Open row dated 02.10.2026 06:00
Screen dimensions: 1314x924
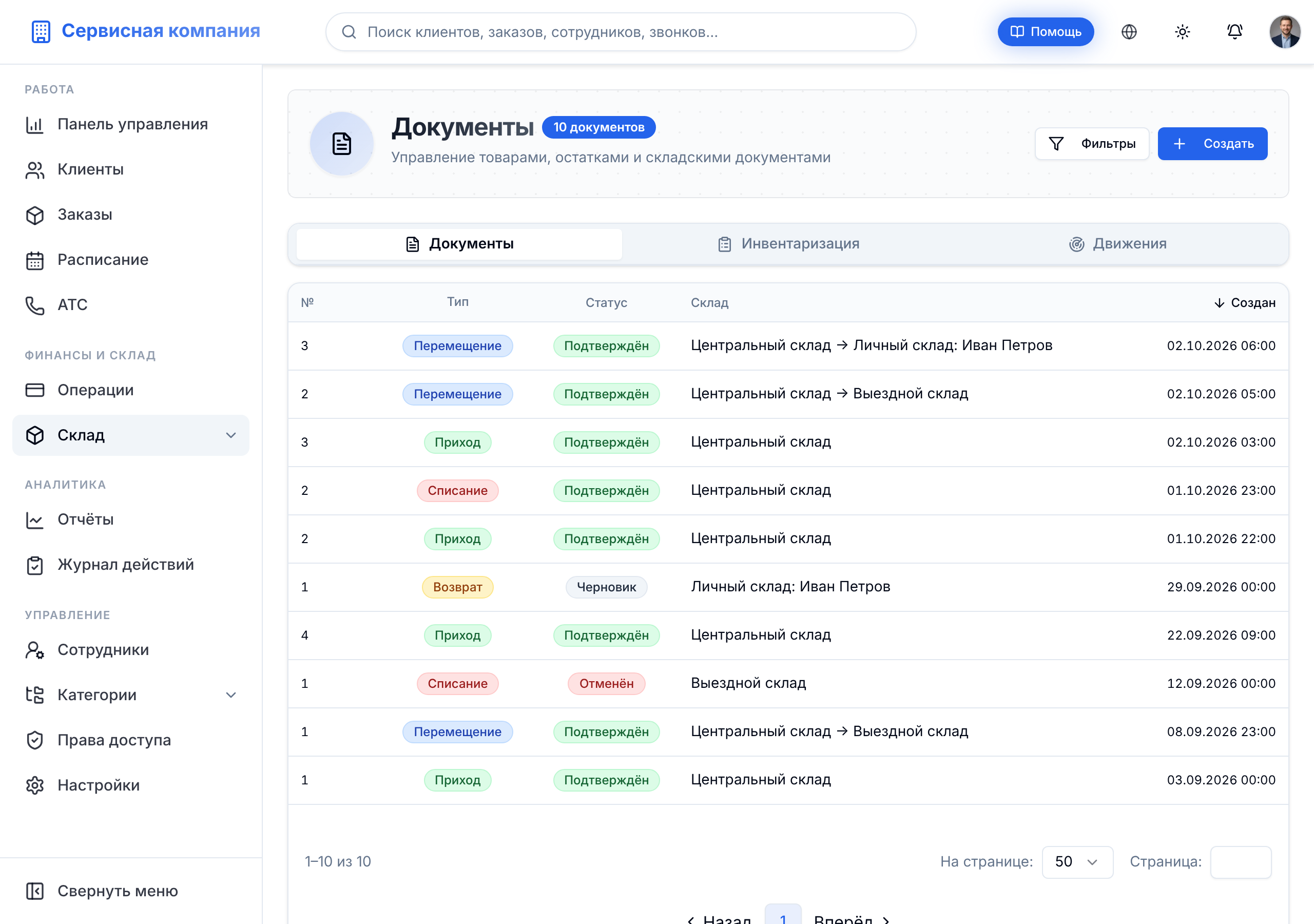(788, 346)
